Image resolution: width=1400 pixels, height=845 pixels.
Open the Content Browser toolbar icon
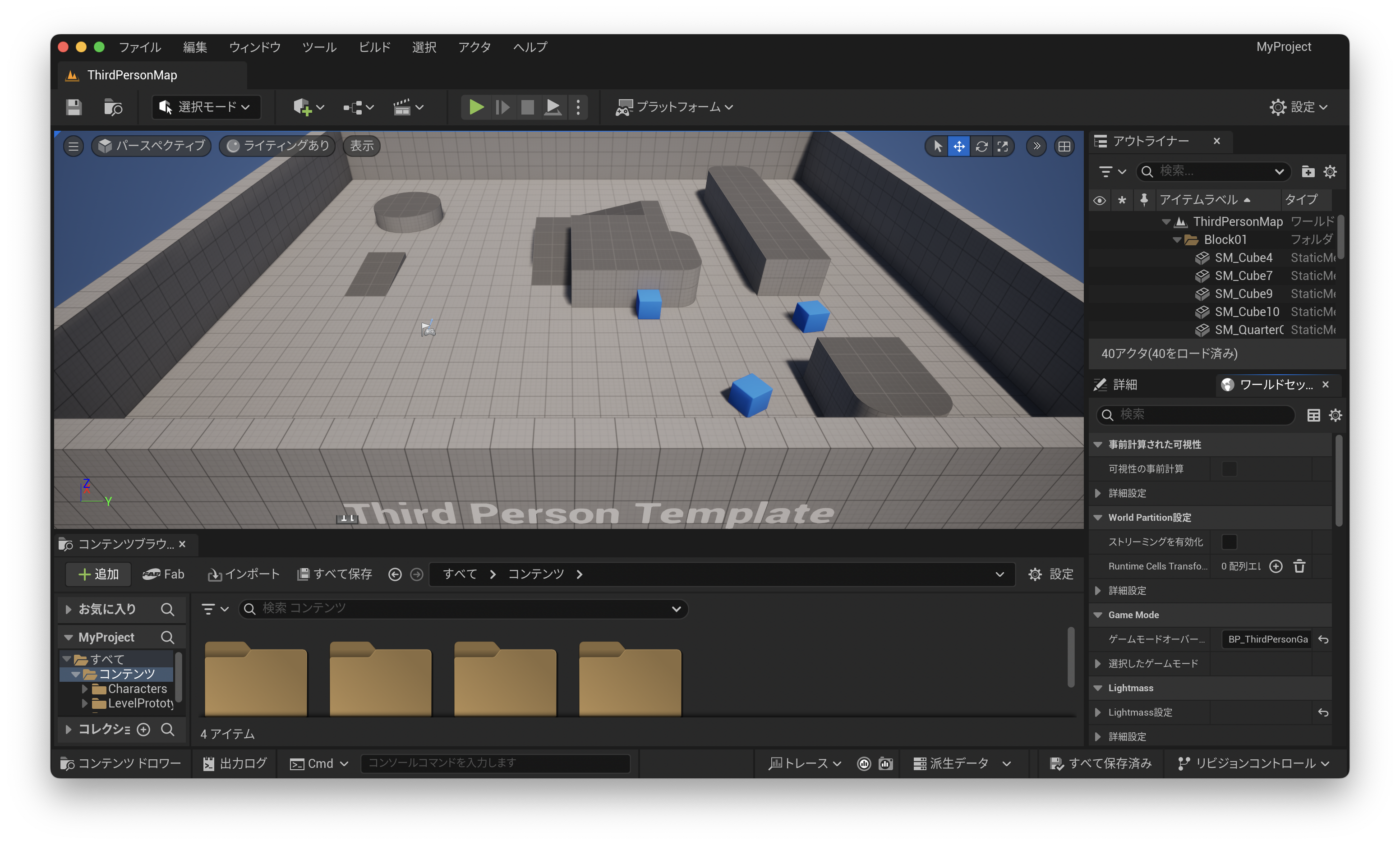[x=113, y=107]
